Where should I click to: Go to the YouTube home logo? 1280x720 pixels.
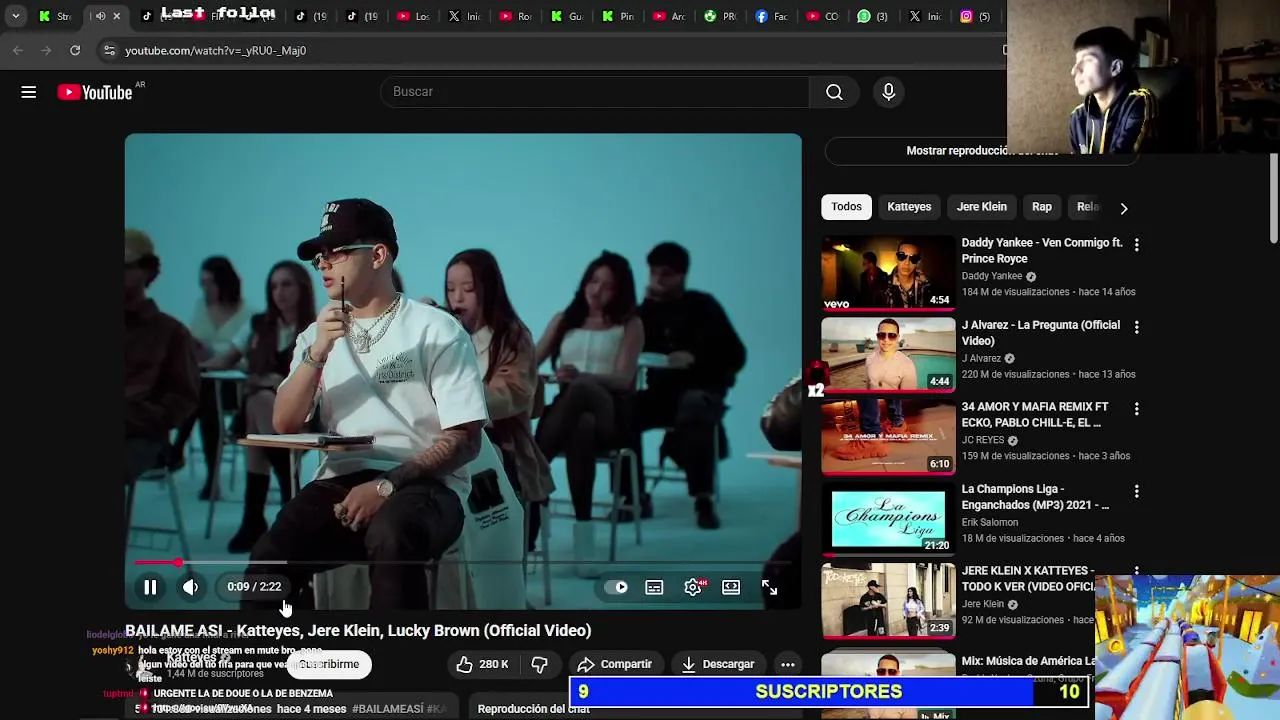95,92
